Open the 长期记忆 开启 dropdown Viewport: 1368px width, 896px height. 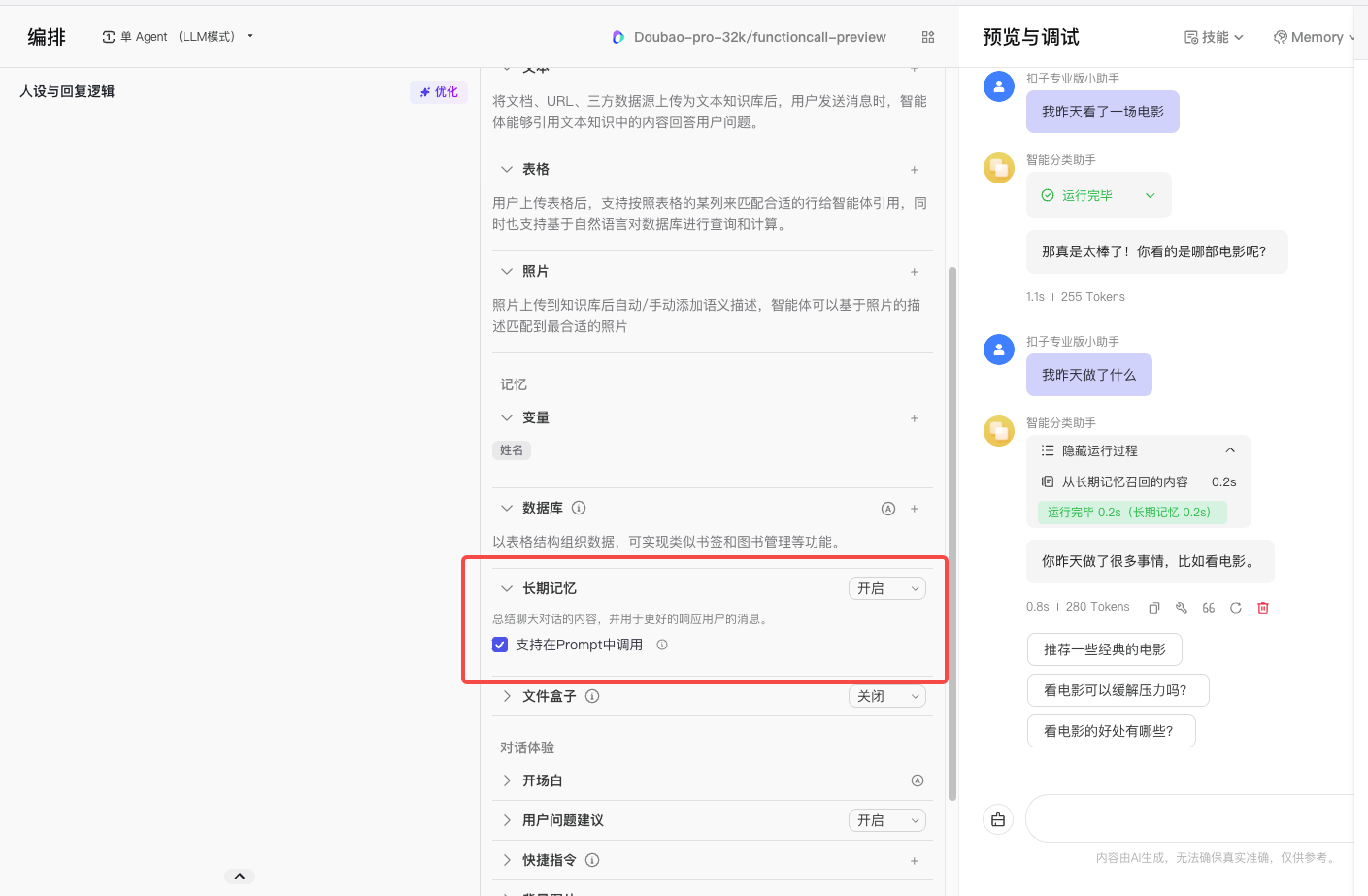click(x=887, y=588)
